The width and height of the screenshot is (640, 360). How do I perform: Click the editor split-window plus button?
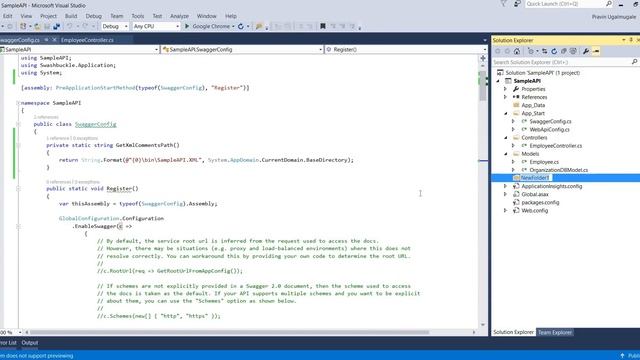(483, 58)
